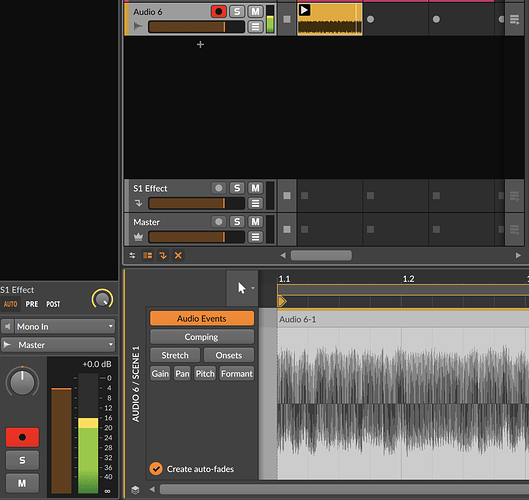Screen dimensions: 529x500
Task: Click the Pitch expression button
Action: point(205,373)
